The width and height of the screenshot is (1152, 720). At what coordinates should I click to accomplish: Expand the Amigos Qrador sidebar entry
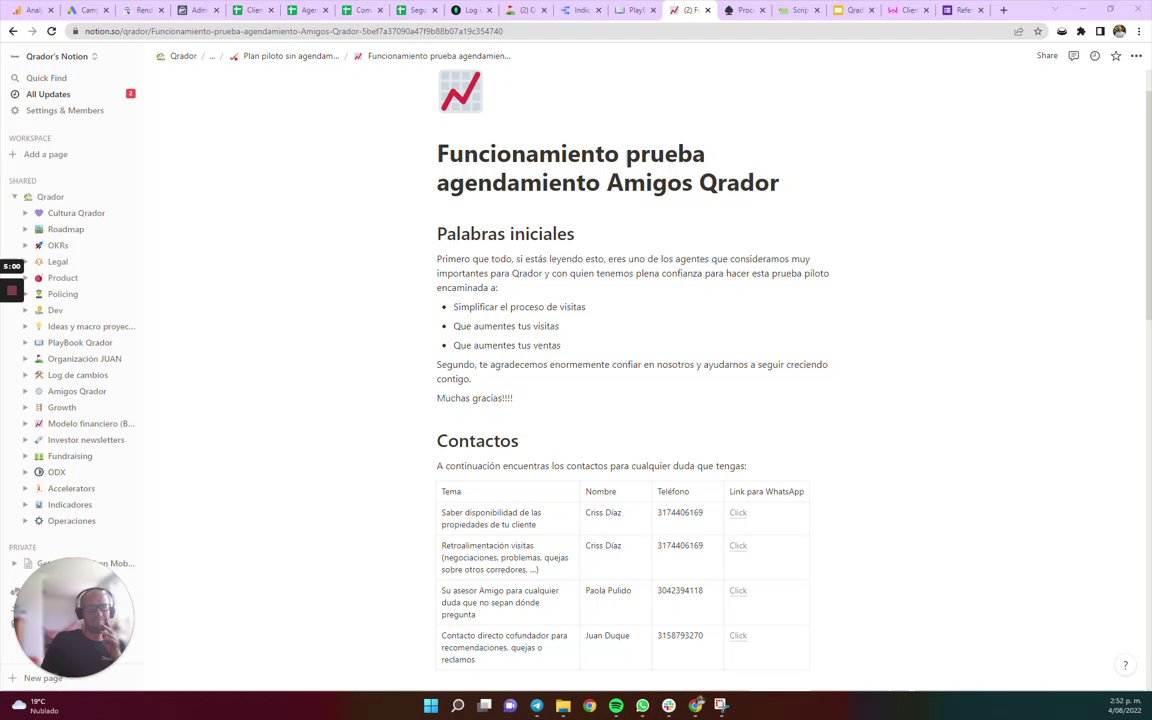pos(25,391)
